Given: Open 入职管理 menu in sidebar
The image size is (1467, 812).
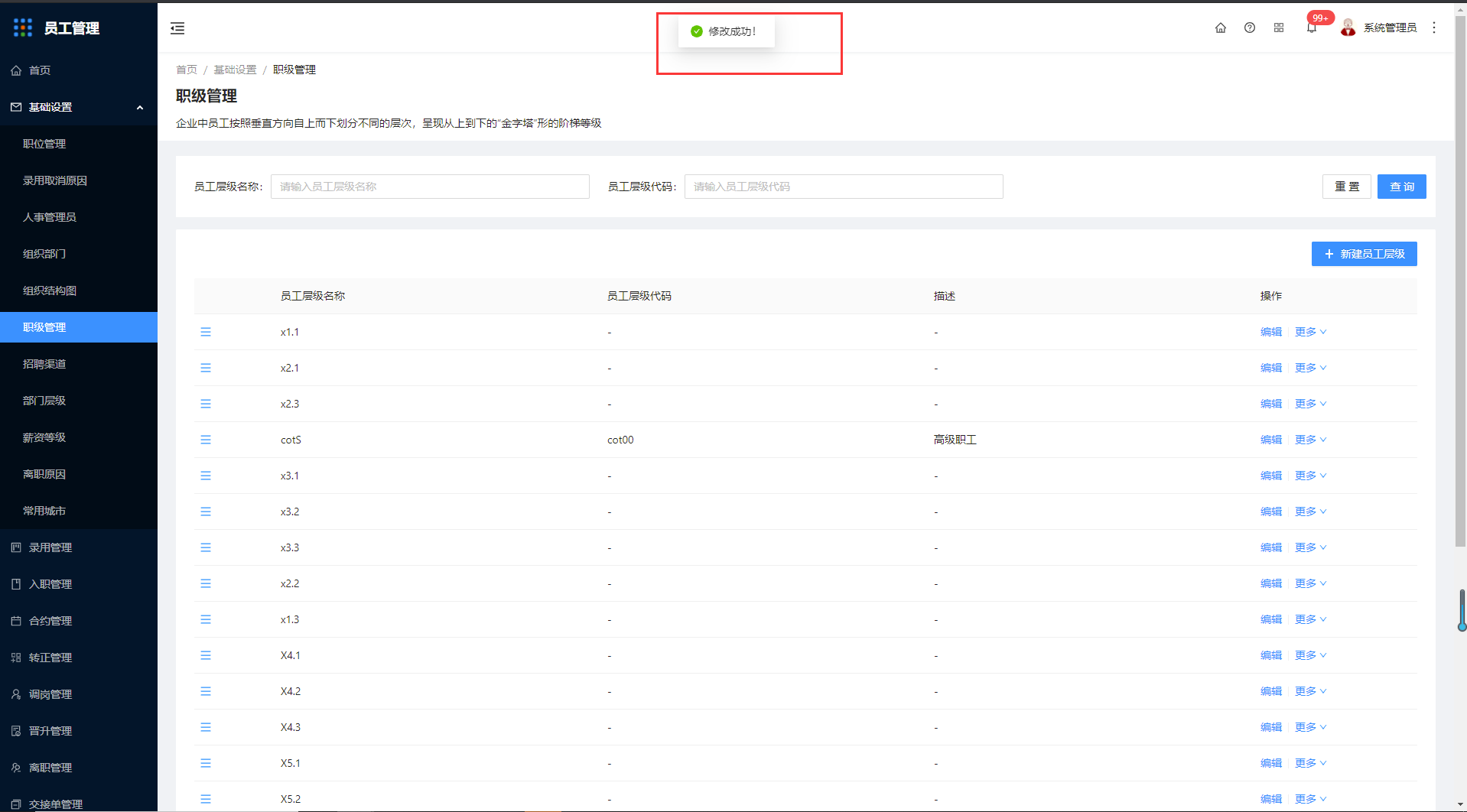Looking at the screenshot, I should 79,584.
